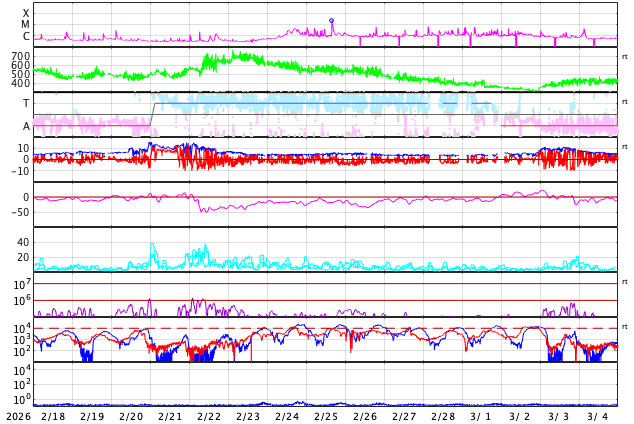Click the blue circle flare marker
The height and width of the screenshot is (424, 634).
331,20
